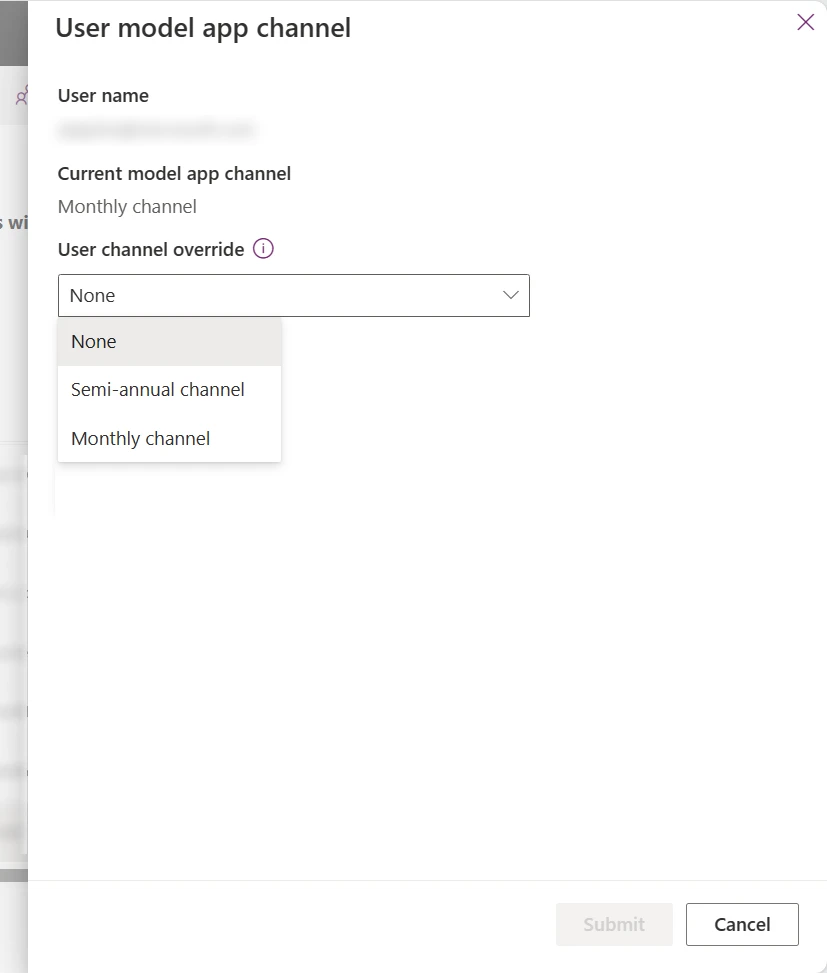Viewport: 827px width, 973px height.
Task: Click the purple people icon on the left
Action: pyautogui.click(x=20, y=96)
